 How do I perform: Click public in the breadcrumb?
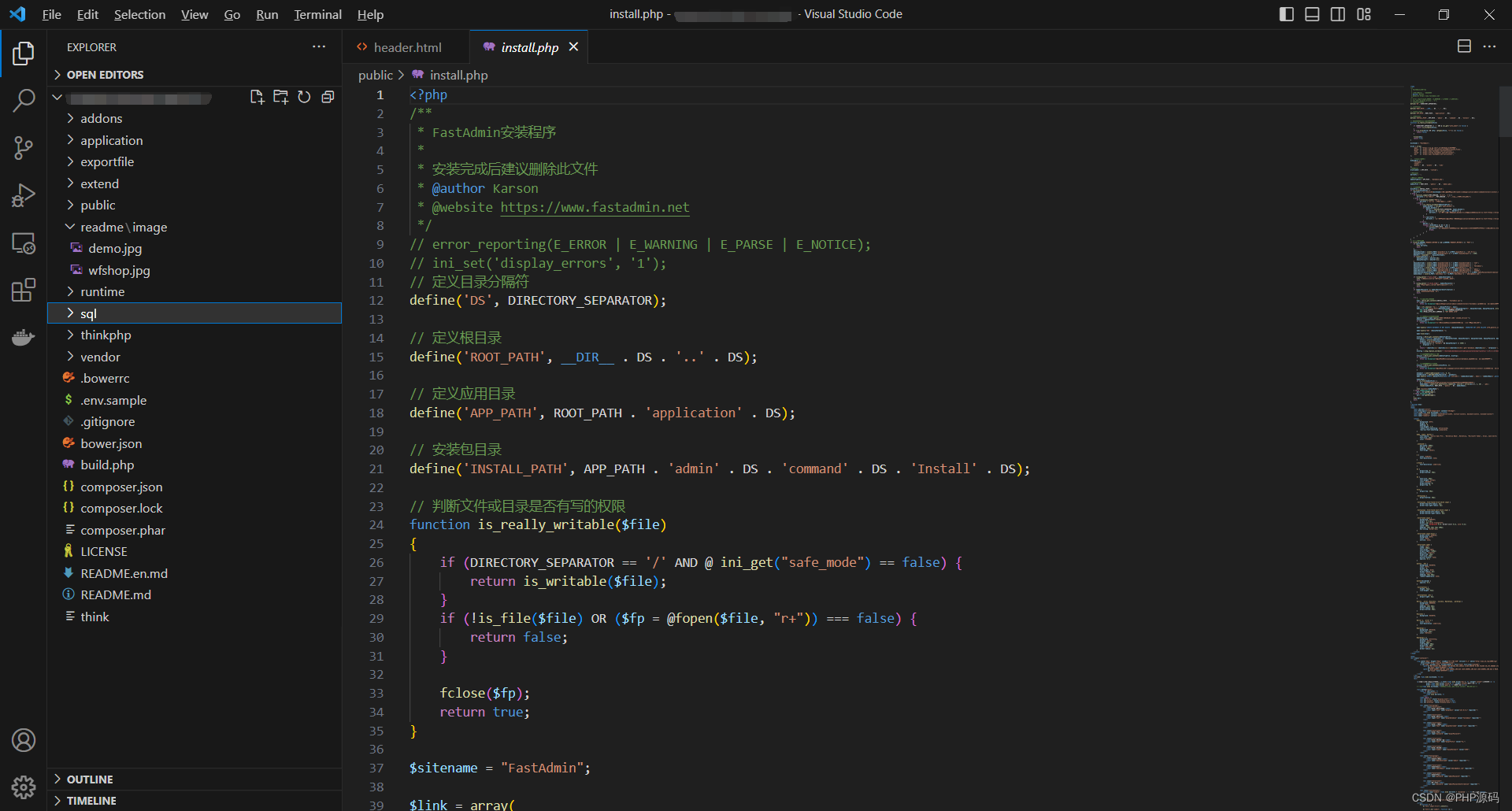[375, 75]
